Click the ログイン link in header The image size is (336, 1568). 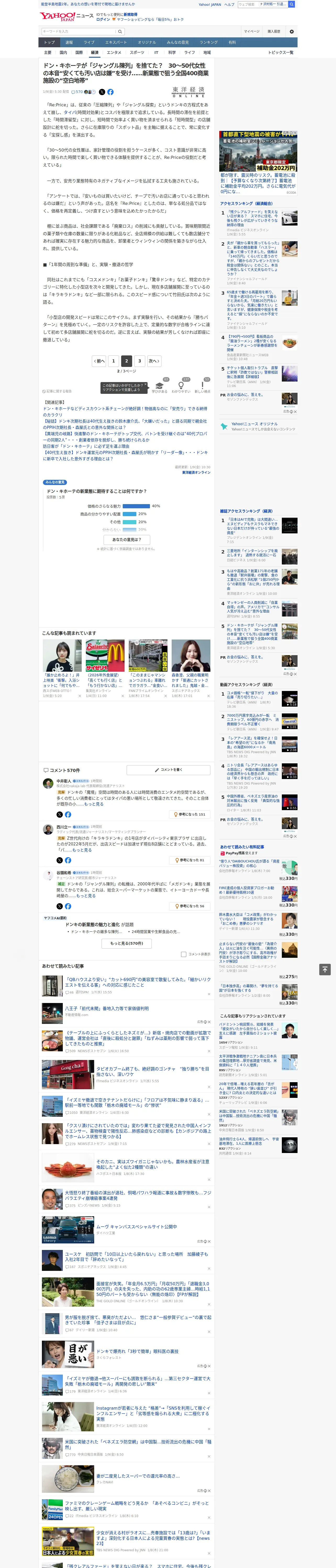pos(103,20)
